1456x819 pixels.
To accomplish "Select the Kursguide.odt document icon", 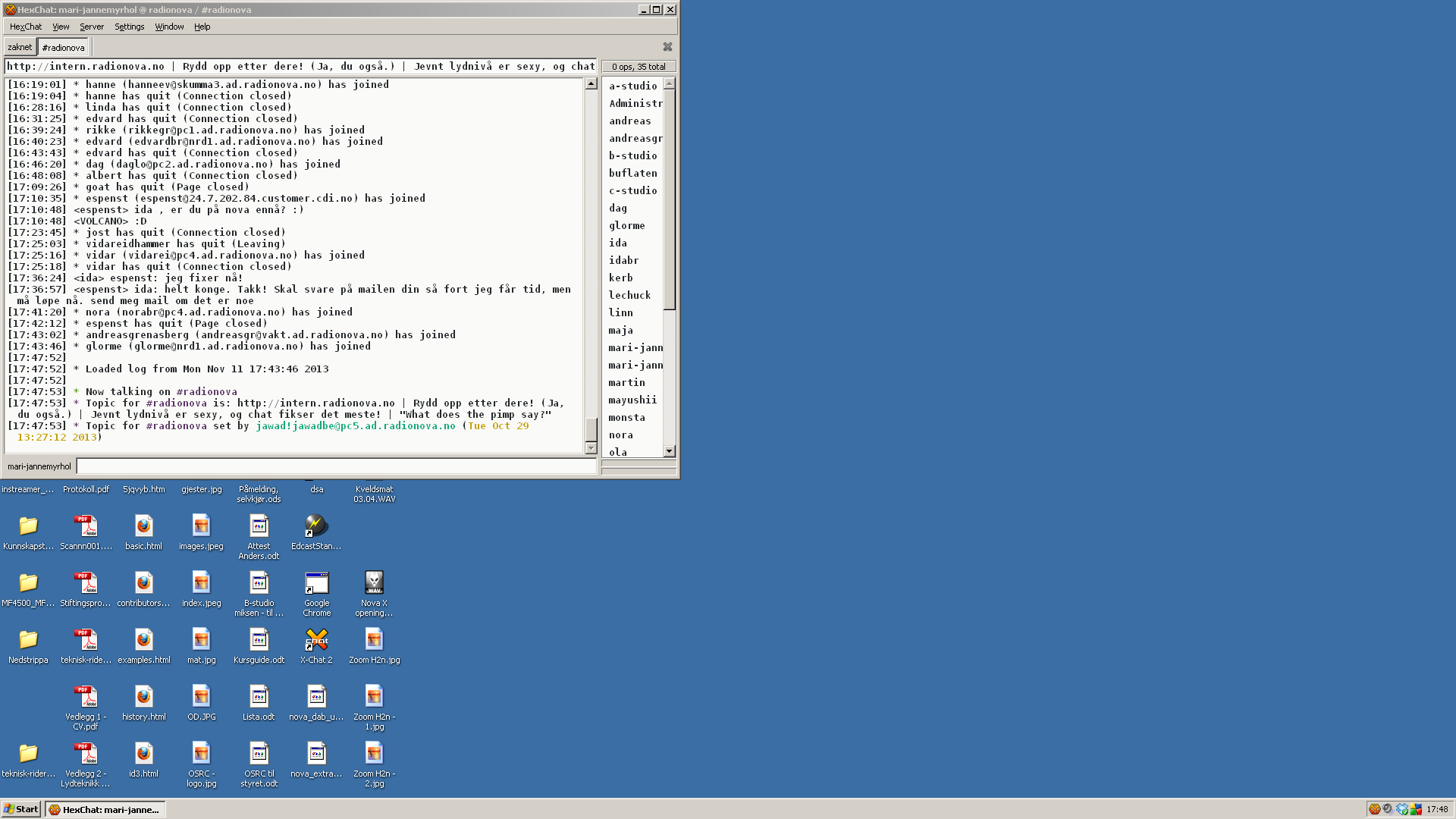I will click(x=259, y=645).
